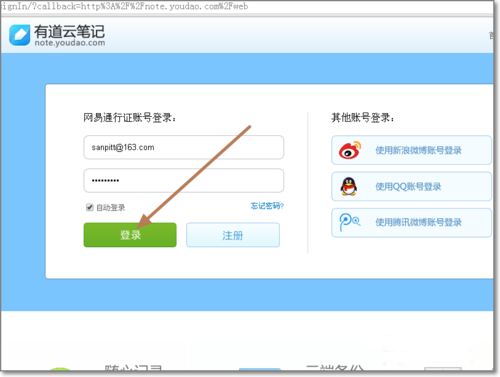Screen dimensions: 500x377
Task: Click the QQ penguin icon
Action: (x=349, y=186)
